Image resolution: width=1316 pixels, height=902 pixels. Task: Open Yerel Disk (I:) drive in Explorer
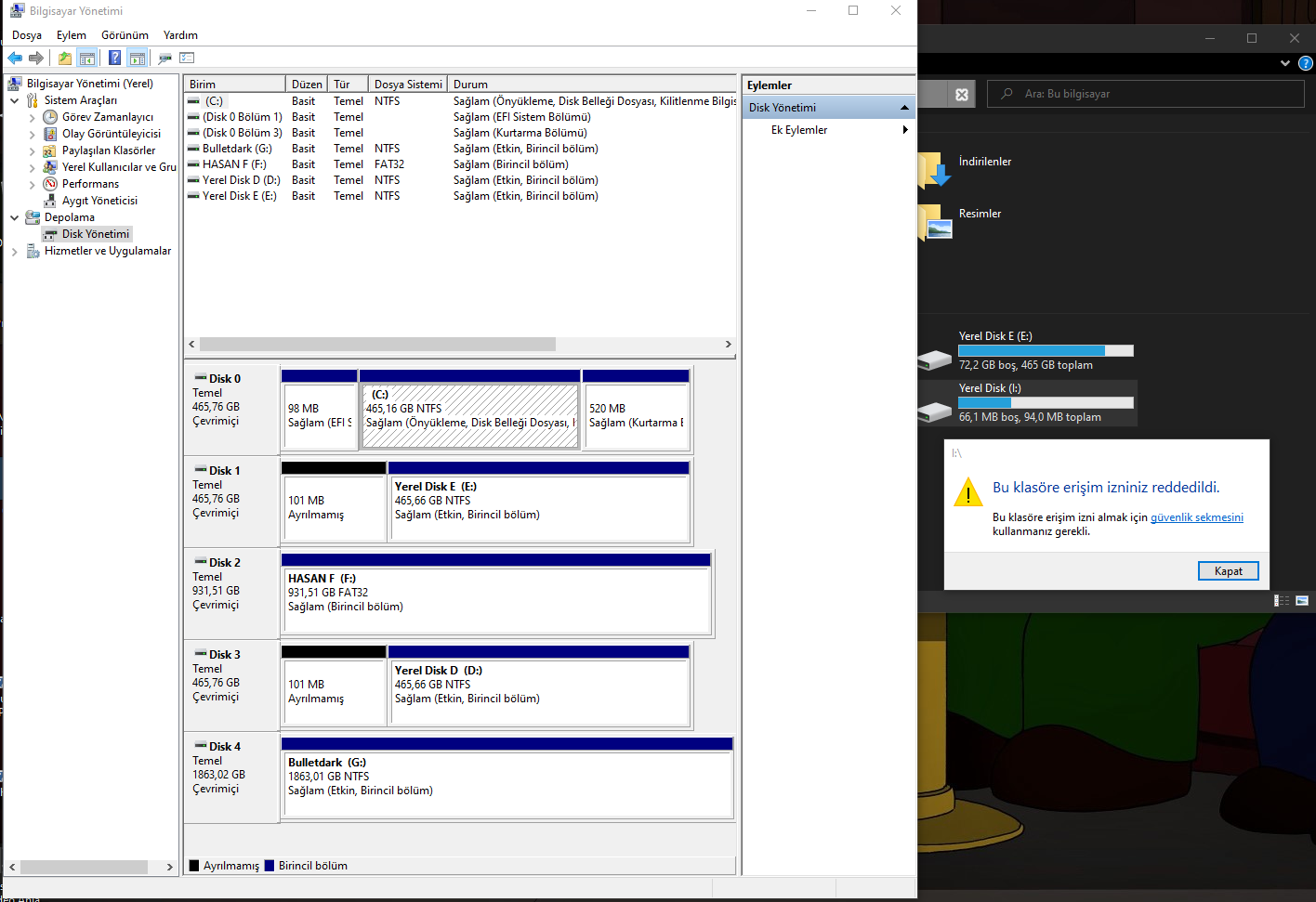click(1026, 403)
